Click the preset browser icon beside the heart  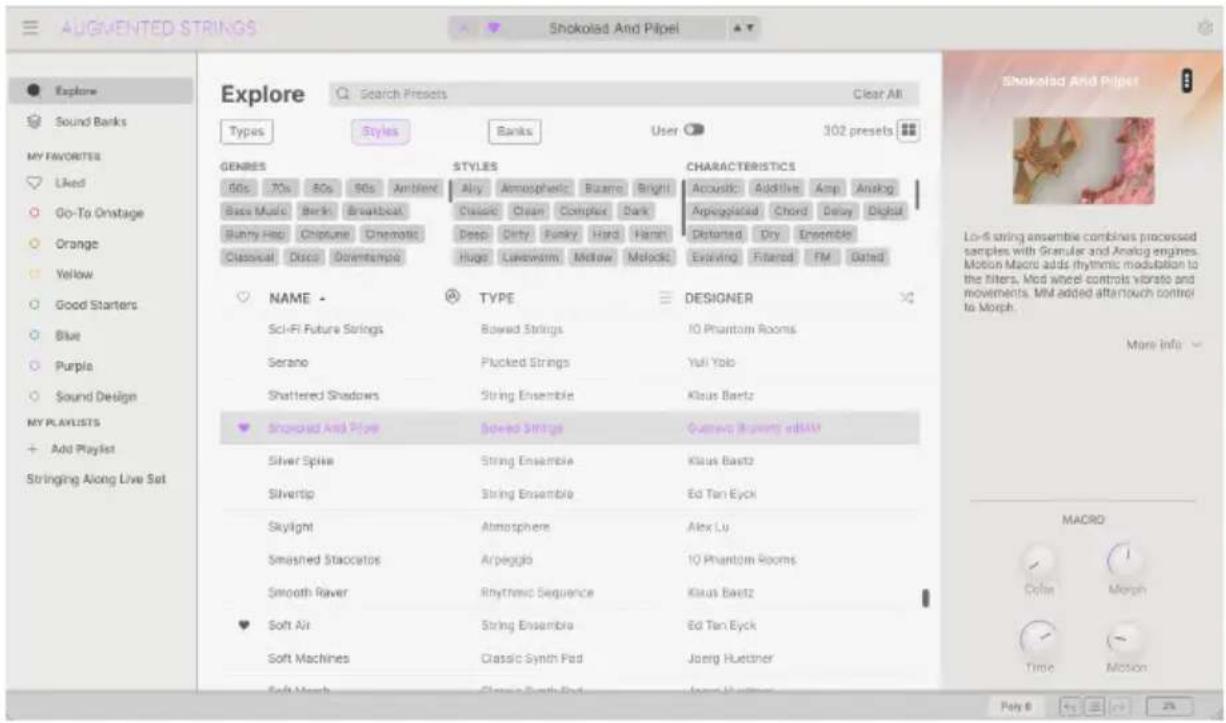tap(464, 29)
